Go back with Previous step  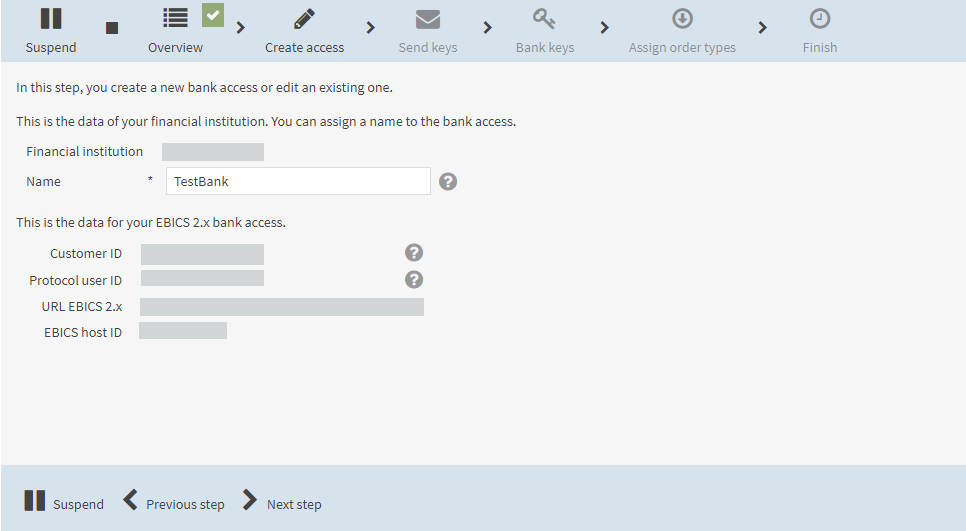tap(173, 501)
